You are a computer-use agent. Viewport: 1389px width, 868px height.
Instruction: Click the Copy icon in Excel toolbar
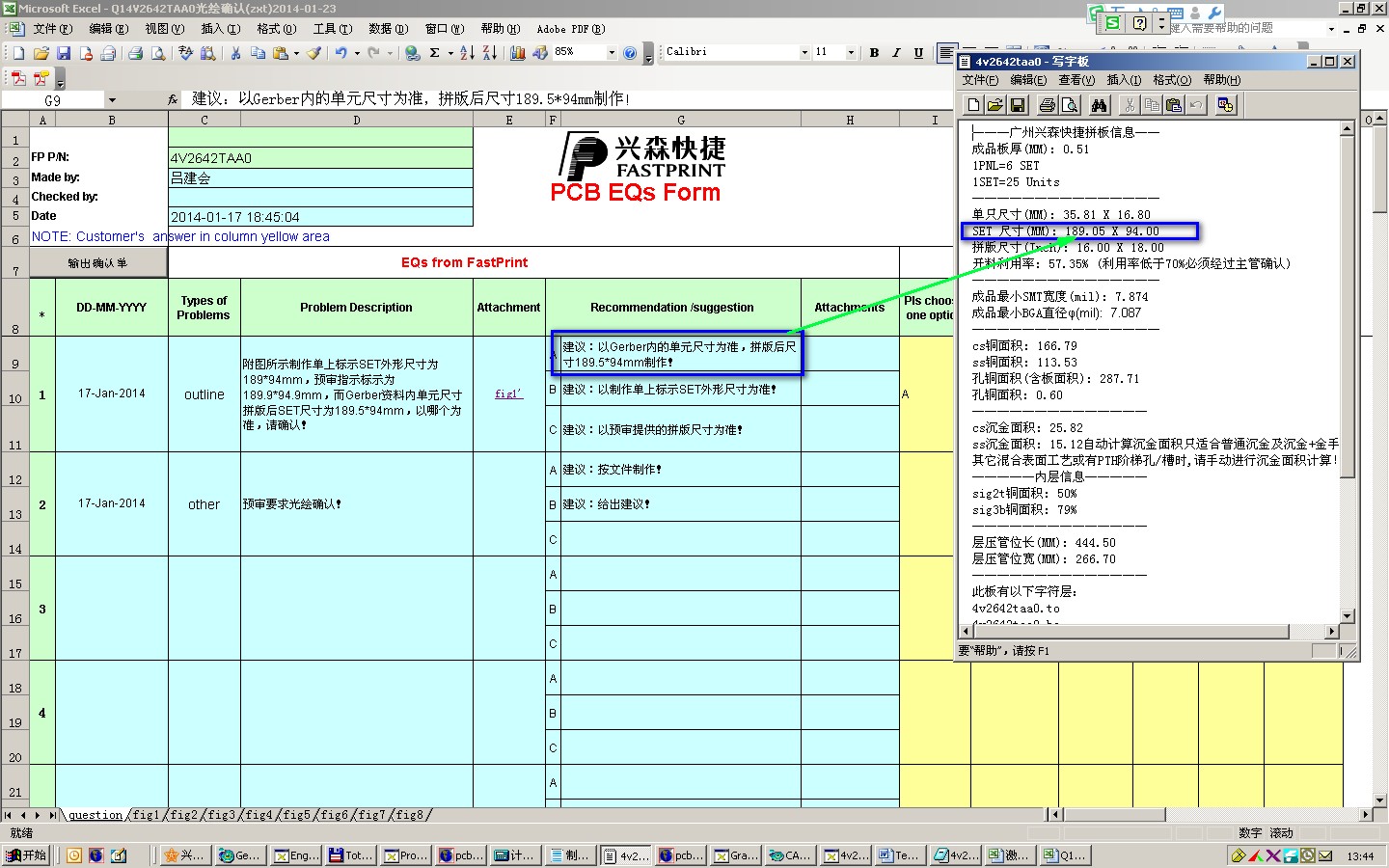(x=259, y=53)
